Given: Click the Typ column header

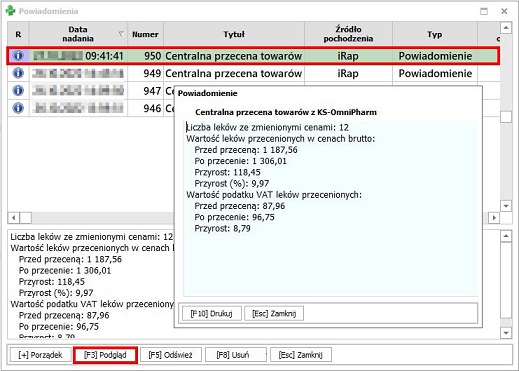Looking at the screenshot, I should (435, 34).
